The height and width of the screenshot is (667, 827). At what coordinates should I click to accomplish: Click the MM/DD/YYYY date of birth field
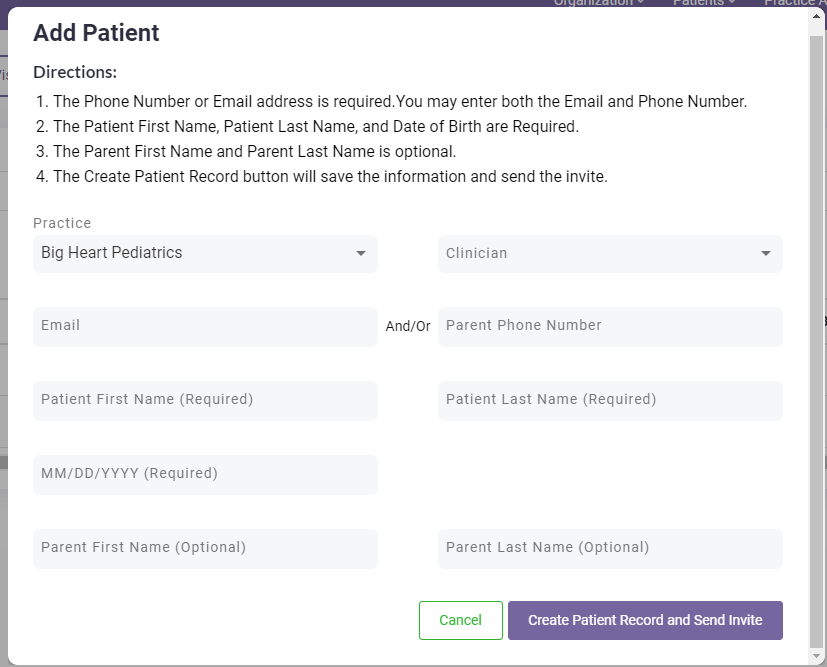pyautogui.click(x=205, y=474)
